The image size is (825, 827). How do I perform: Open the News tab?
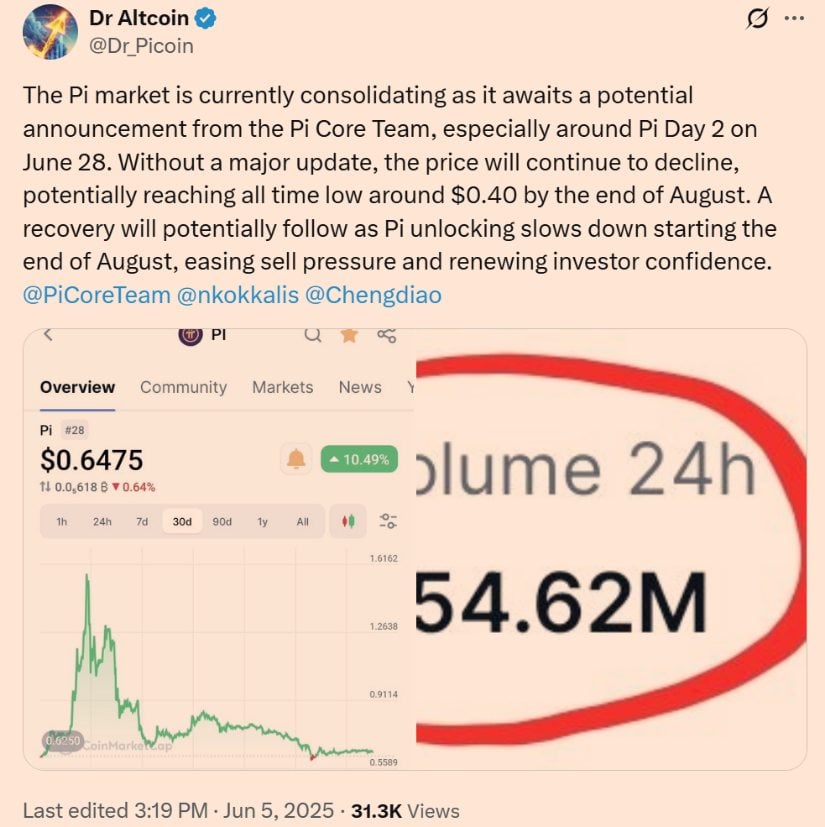pyautogui.click(x=360, y=387)
